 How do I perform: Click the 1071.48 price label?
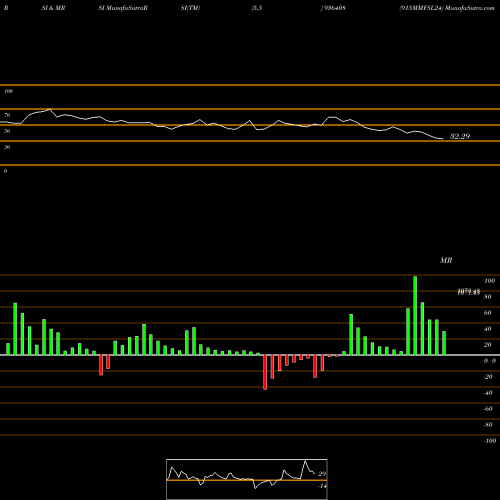[468, 292]
